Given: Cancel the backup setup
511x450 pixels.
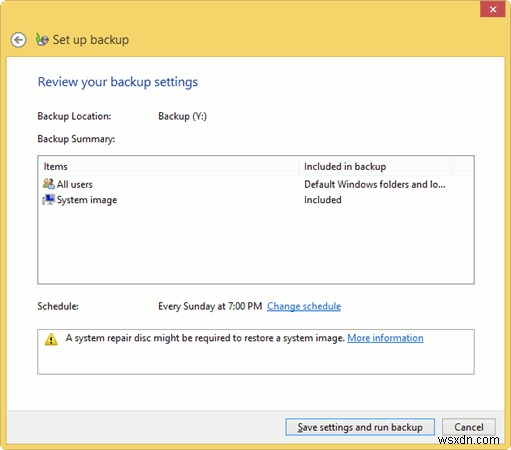Looking at the screenshot, I should 469,427.
